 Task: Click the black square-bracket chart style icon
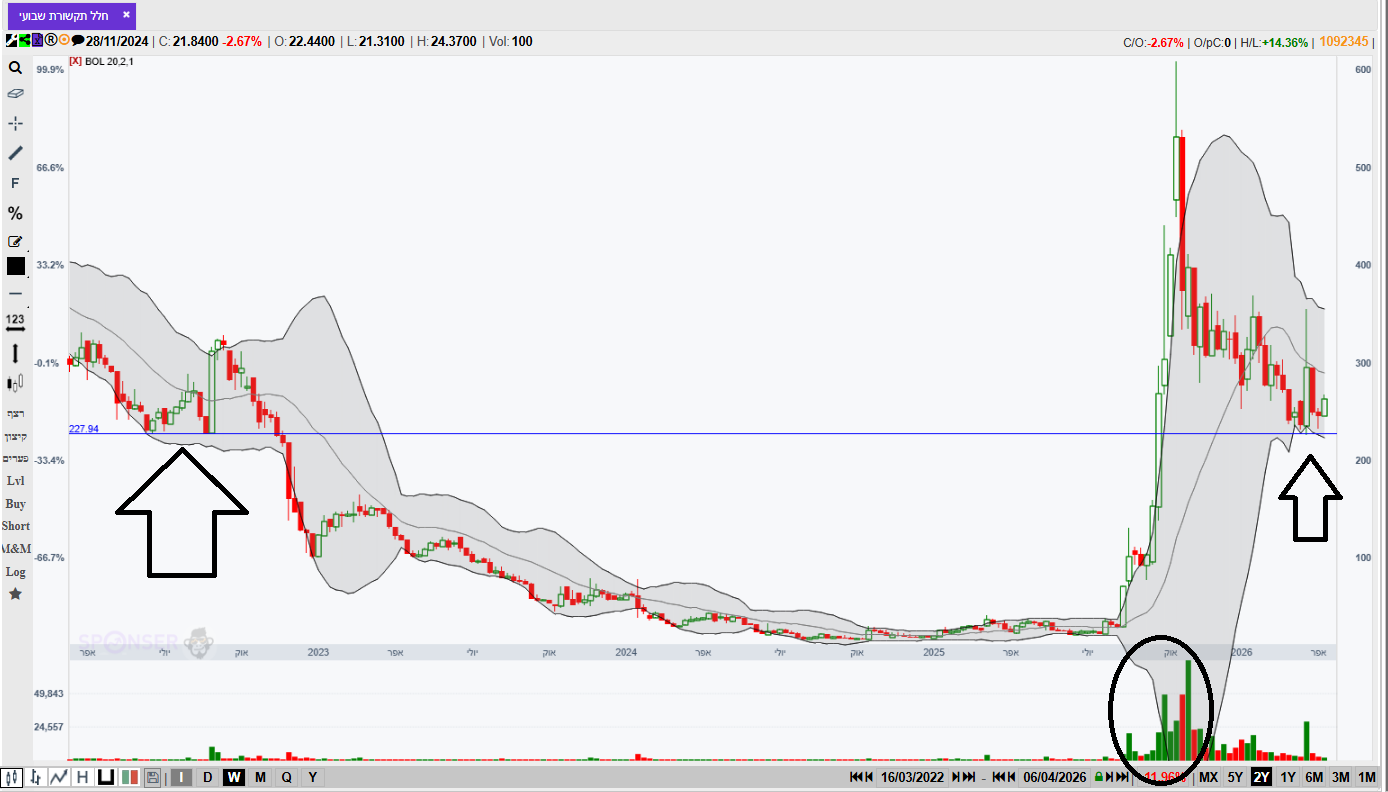[105, 777]
